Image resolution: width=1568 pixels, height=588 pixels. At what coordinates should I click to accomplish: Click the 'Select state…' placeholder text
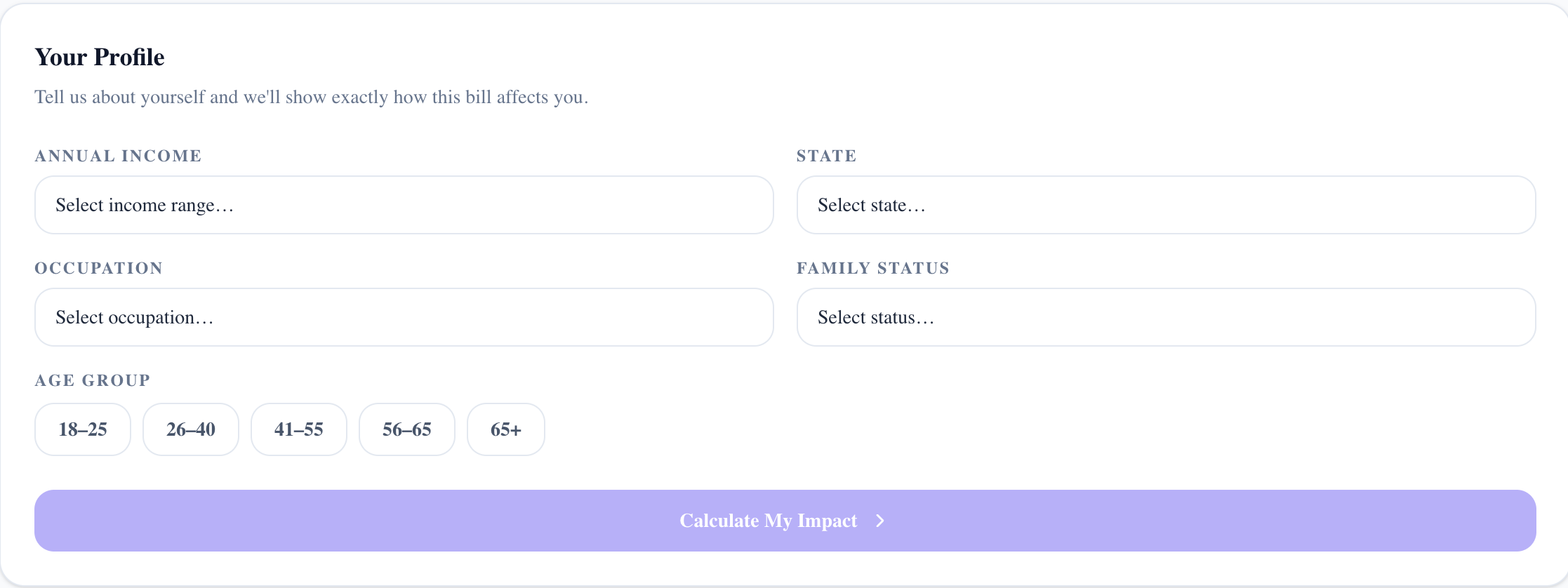click(x=871, y=205)
